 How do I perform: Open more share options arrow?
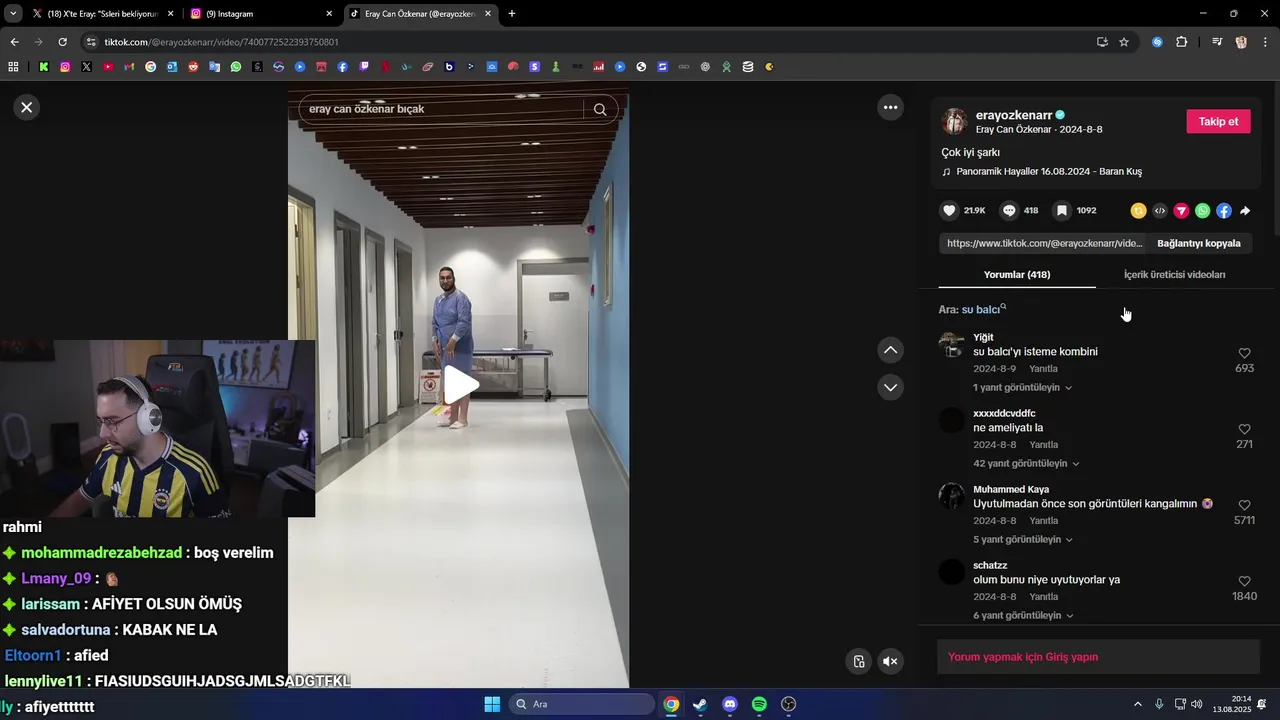(x=1245, y=211)
